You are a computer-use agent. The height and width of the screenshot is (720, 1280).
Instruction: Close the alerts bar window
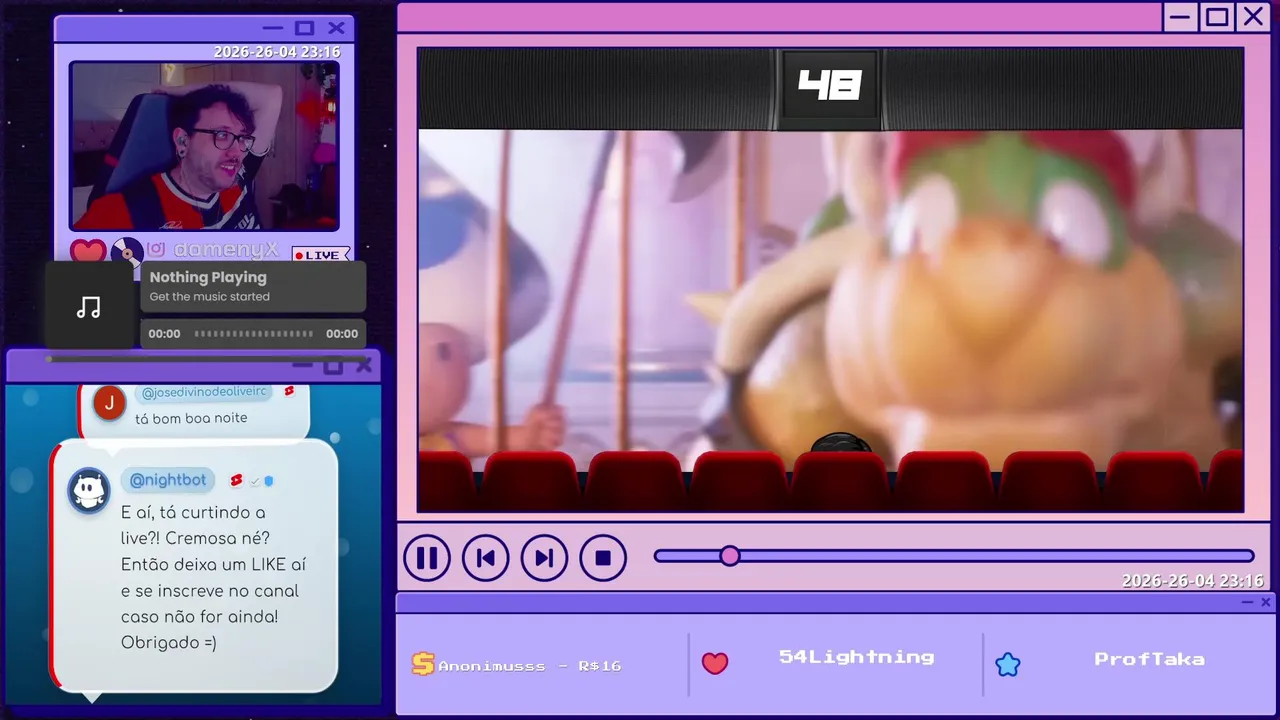coord(1266,602)
